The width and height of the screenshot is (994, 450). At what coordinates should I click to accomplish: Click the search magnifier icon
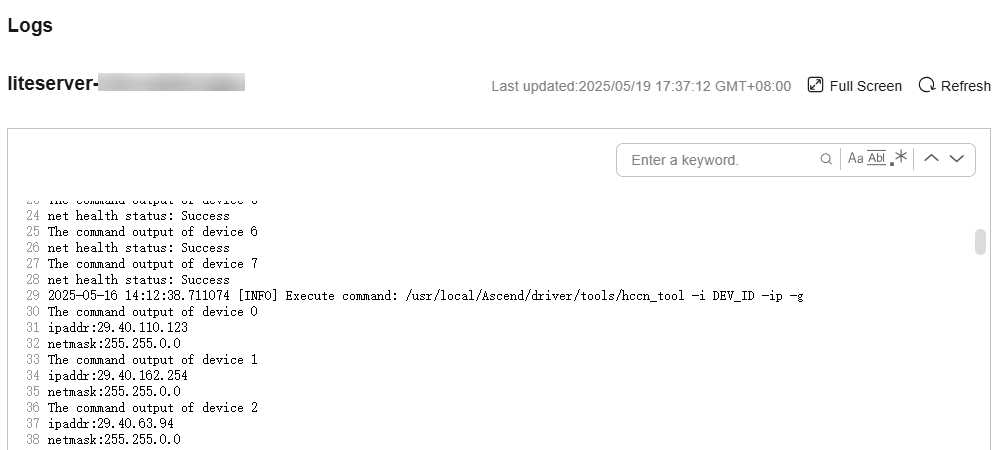point(825,159)
